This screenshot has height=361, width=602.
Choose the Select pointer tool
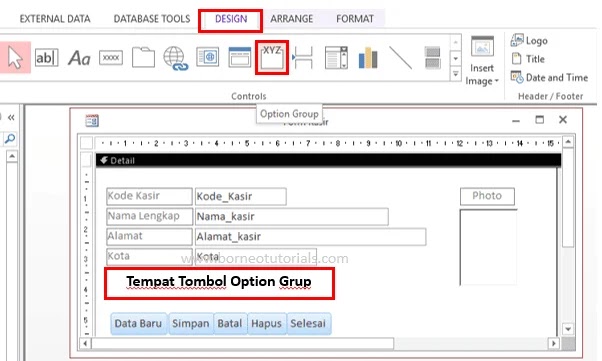coord(15,58)
